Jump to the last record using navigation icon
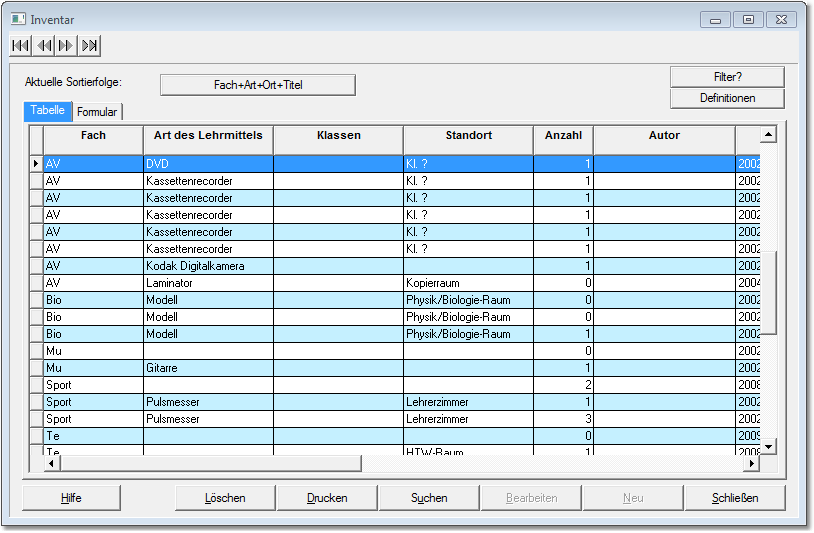Image resolution: width=814 pixels, height=533 pixels. tap(90, 45)
